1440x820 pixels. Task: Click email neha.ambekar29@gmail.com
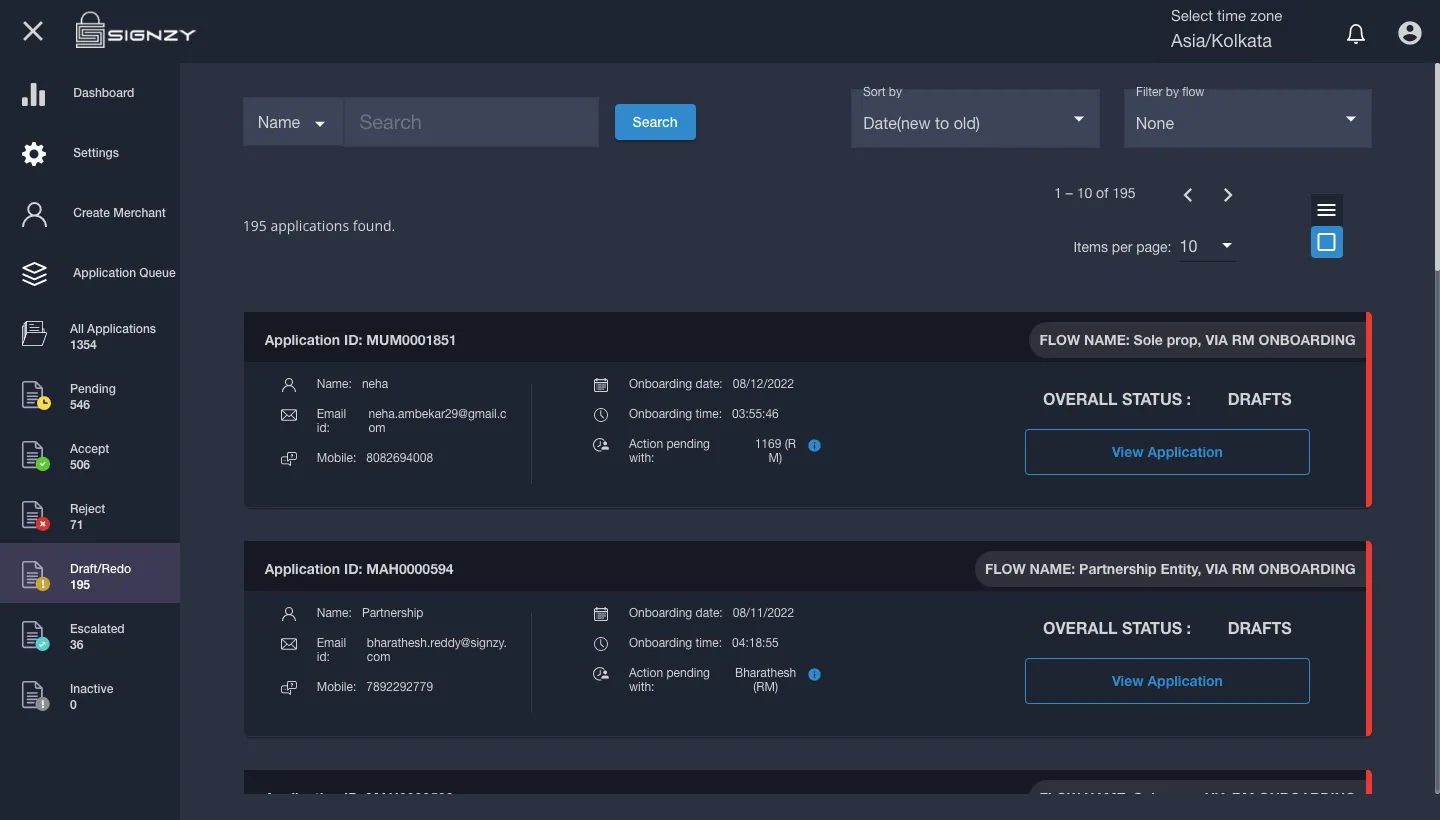pos(437,421)
